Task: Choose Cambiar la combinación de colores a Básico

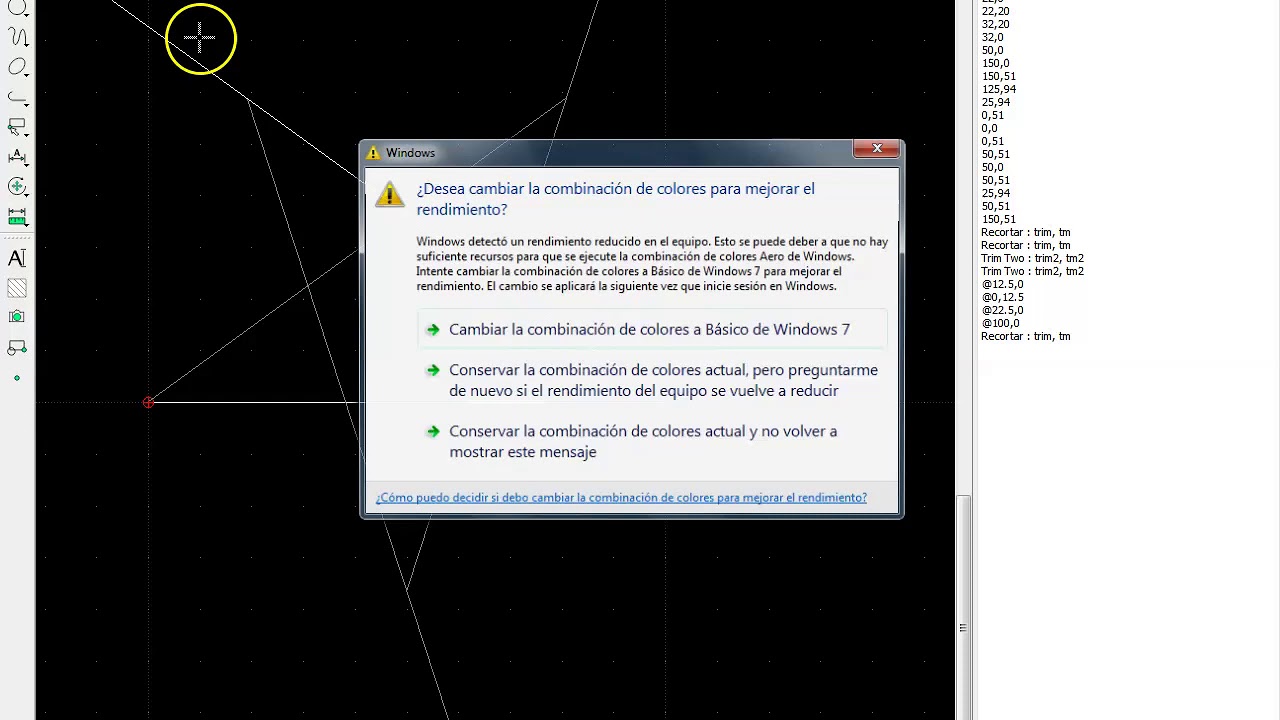Action: click(652, 329)
